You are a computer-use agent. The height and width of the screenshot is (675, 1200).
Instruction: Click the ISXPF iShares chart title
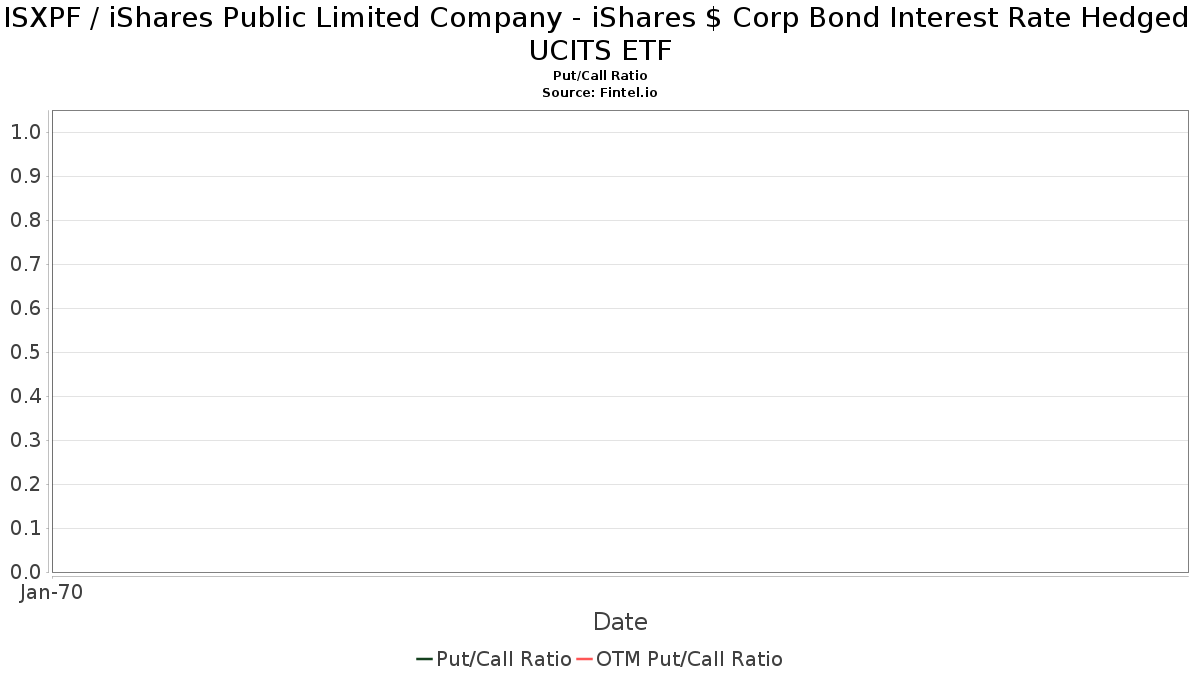[x=600, y=32]
